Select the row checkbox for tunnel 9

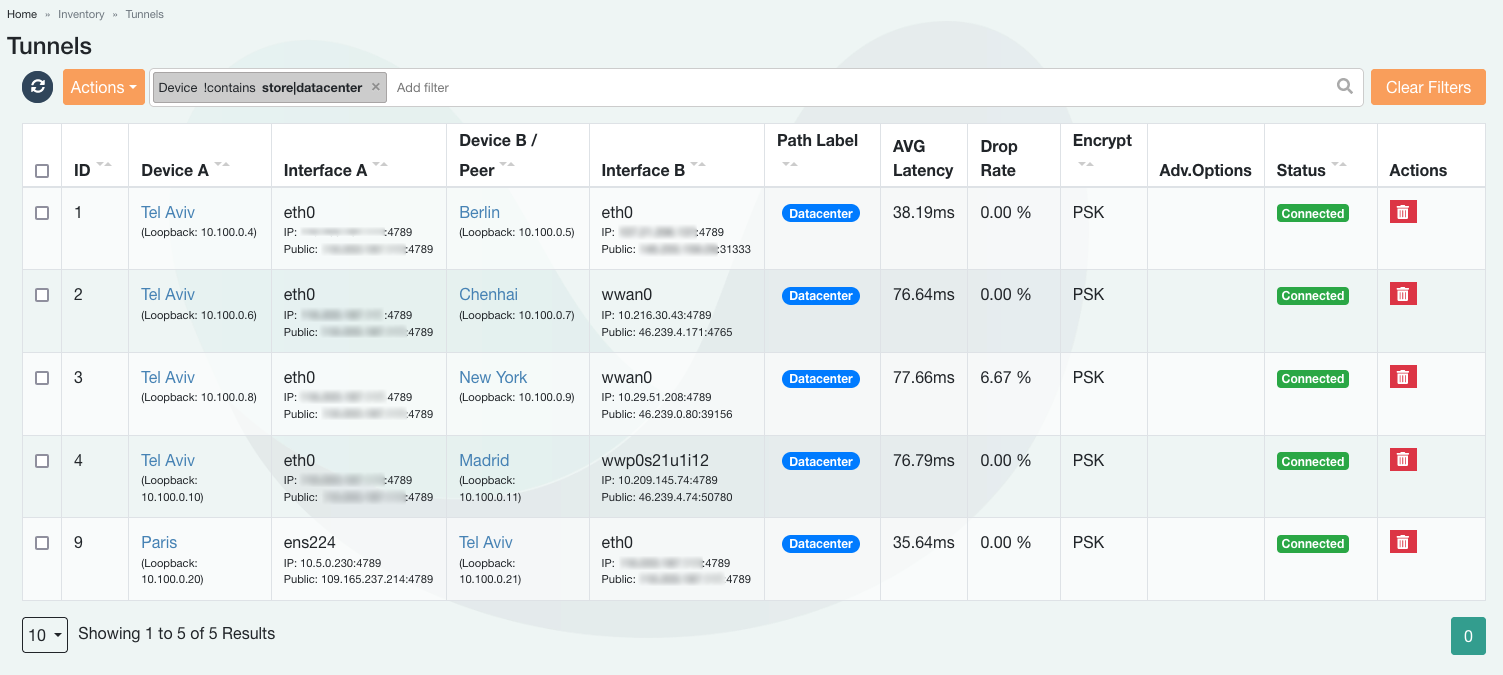42,543
